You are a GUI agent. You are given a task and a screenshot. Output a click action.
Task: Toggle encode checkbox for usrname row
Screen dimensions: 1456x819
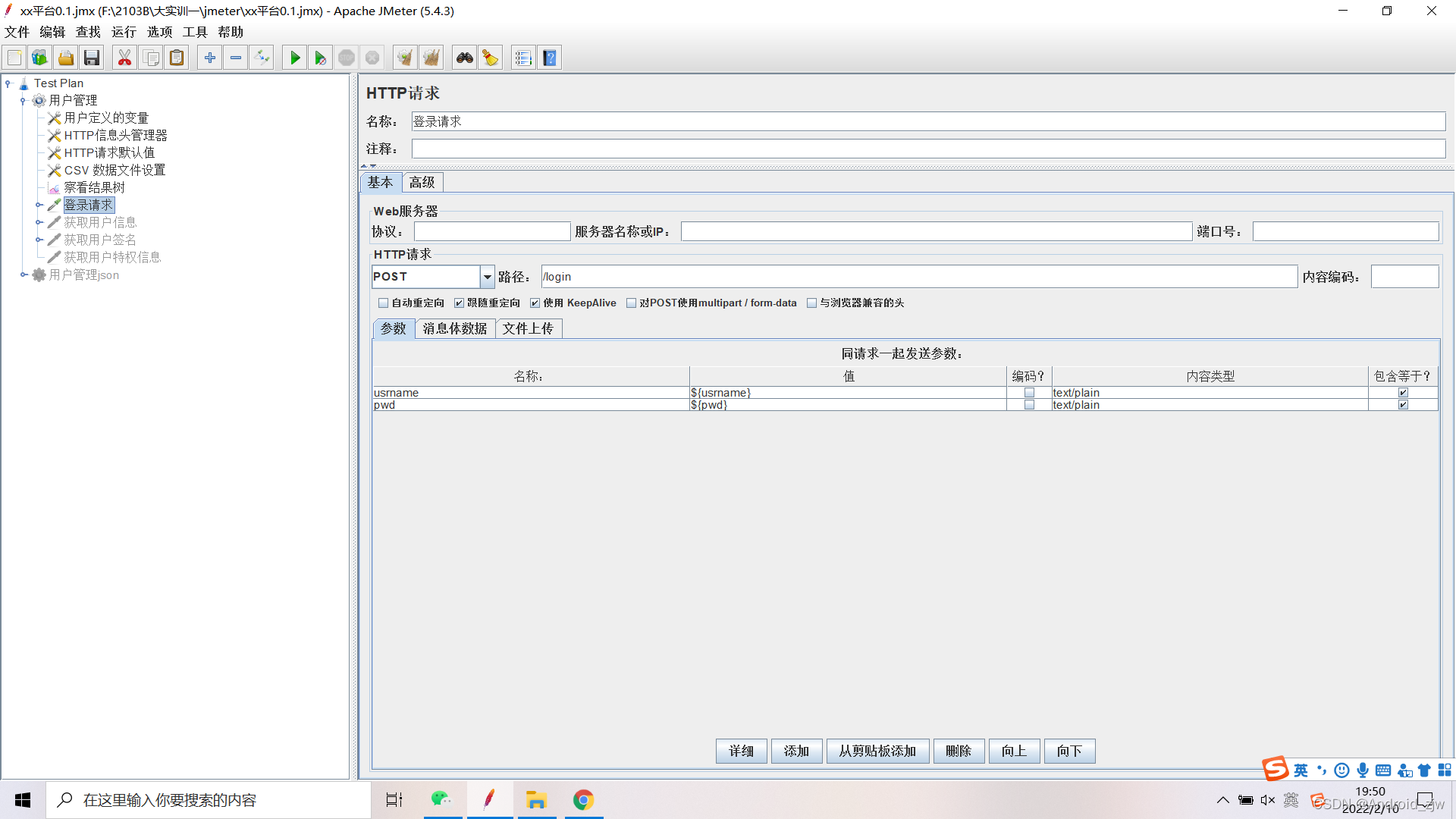point(1029,393)
